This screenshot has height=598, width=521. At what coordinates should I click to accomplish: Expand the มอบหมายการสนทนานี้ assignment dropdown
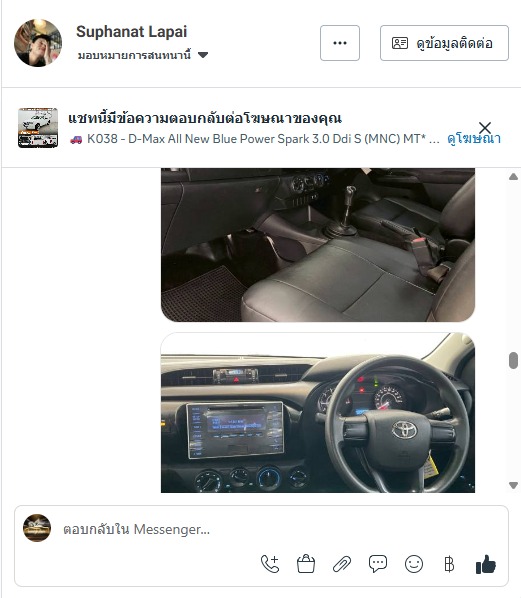tap(143, 55)
